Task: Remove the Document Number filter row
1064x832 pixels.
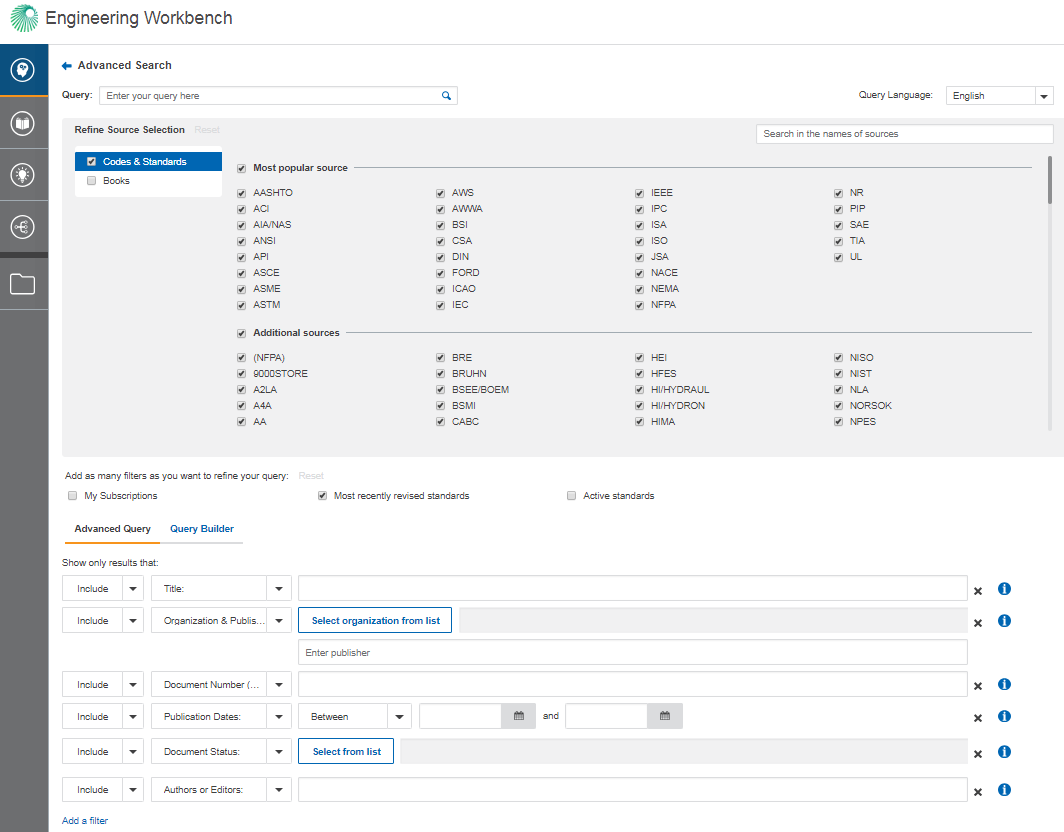Action: click(x=978, y=686)
